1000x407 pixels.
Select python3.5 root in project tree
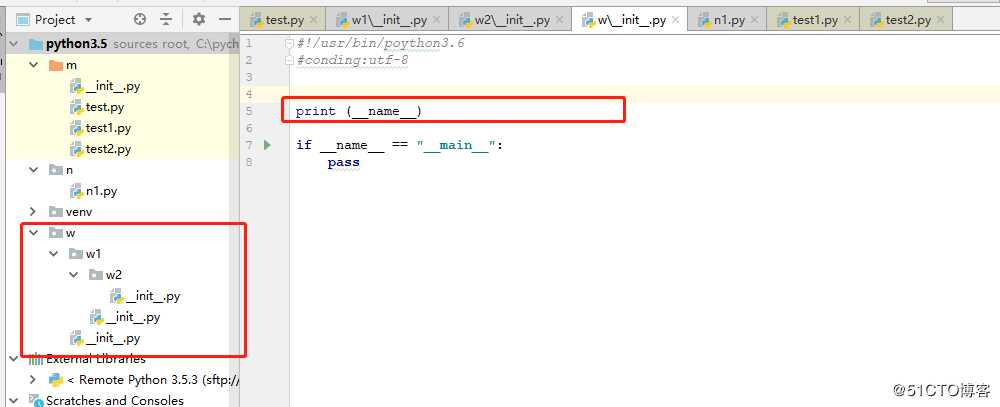pos(76,44)
